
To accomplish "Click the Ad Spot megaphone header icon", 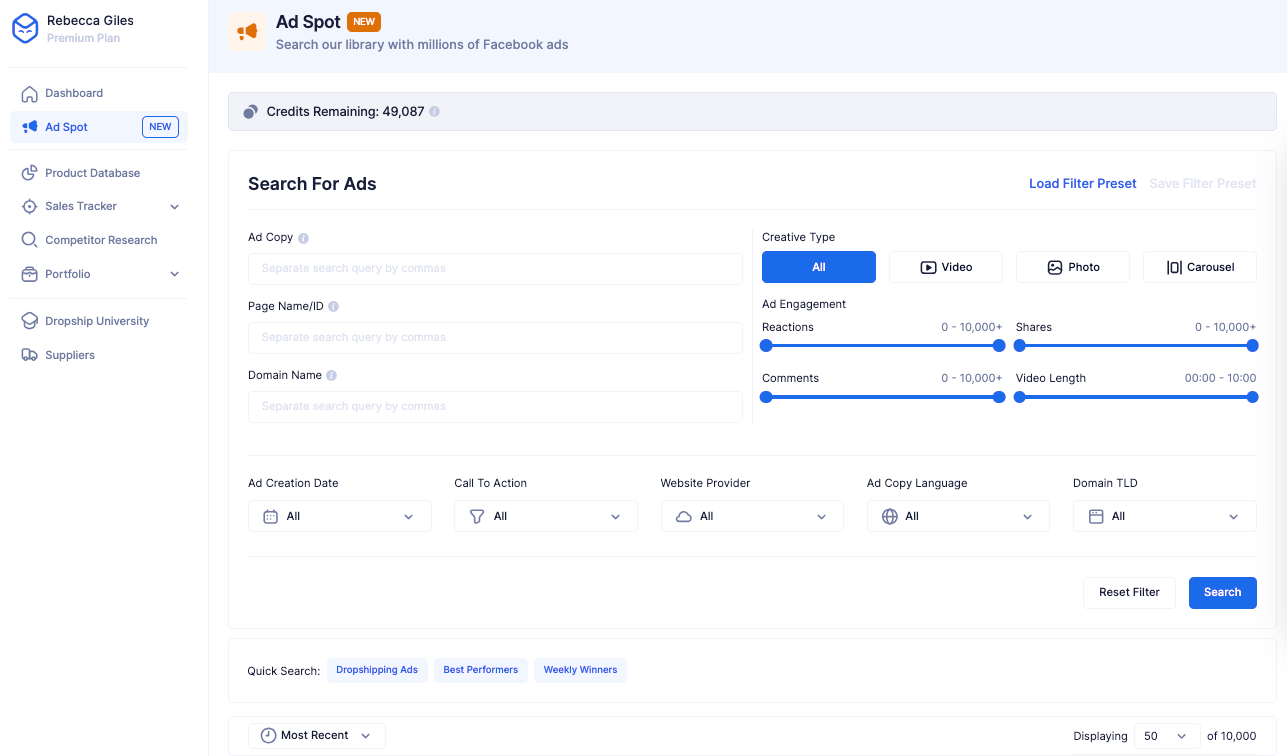I will click(247, 32).
